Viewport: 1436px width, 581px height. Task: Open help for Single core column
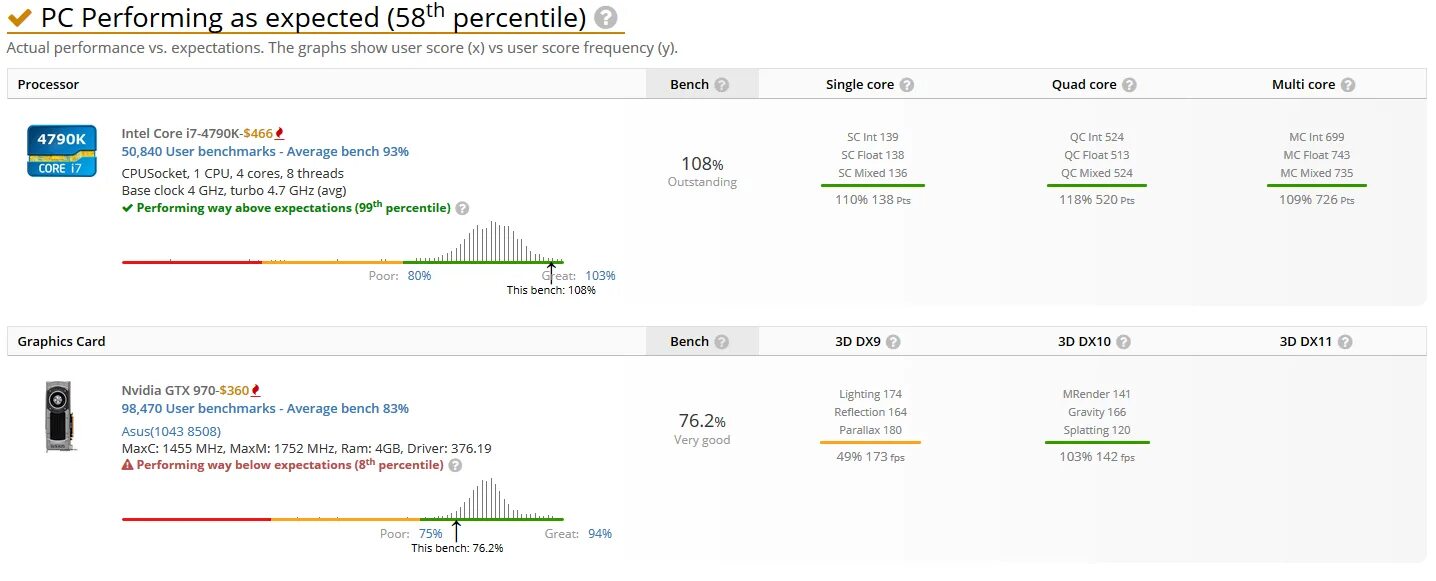coord(906,85)
